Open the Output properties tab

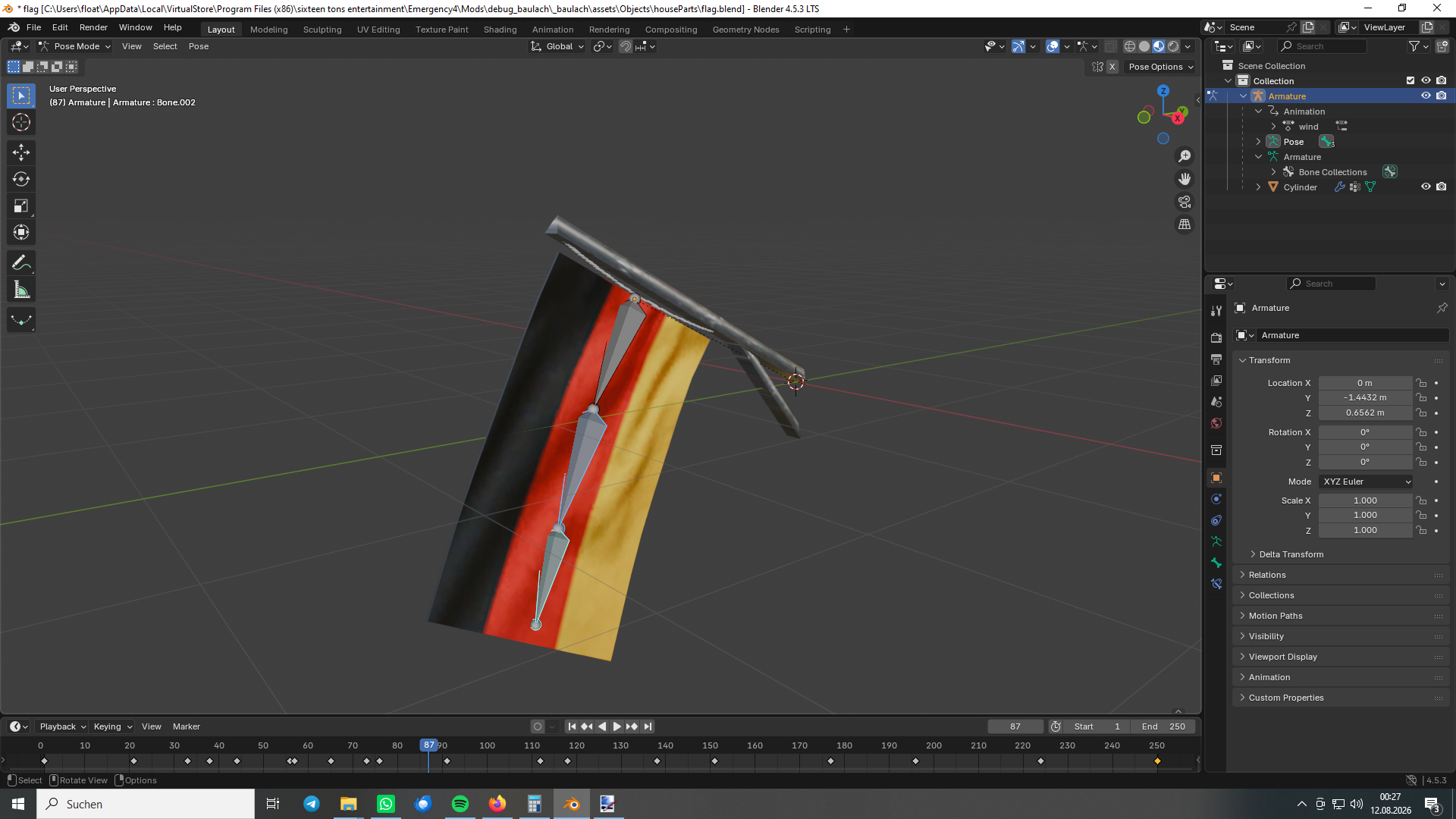coord(1216,359)
